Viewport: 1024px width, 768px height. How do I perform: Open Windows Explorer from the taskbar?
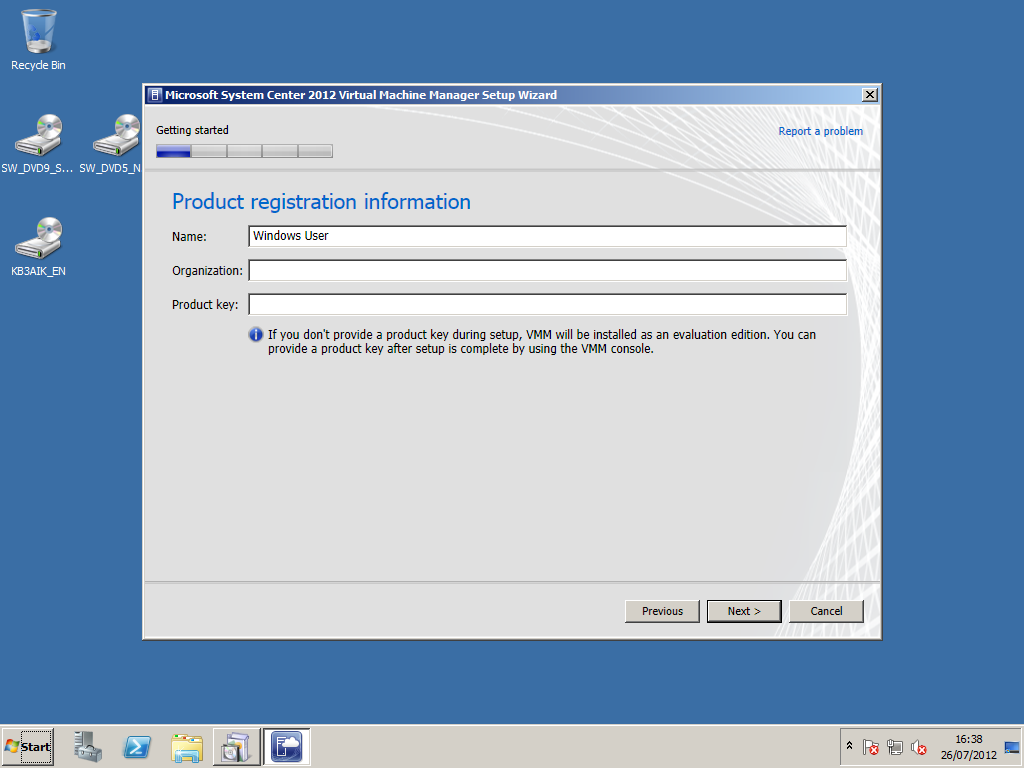click(x=187, y=746)
